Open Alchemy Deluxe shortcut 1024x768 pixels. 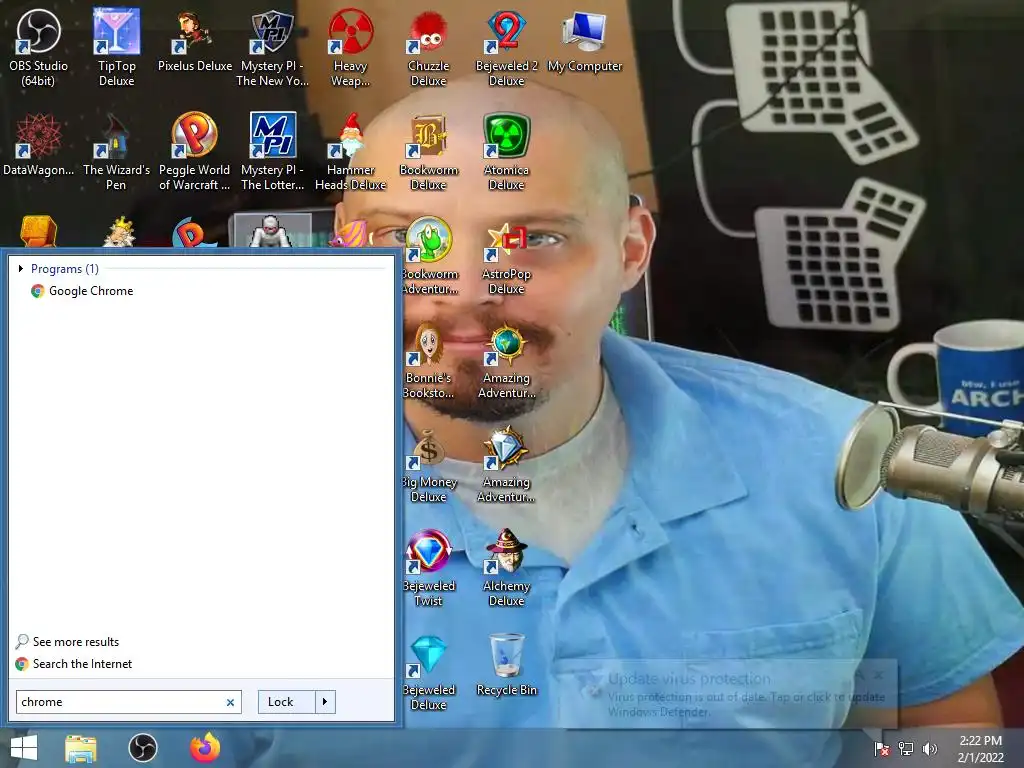pyautogui.click(x=507, y=568)
